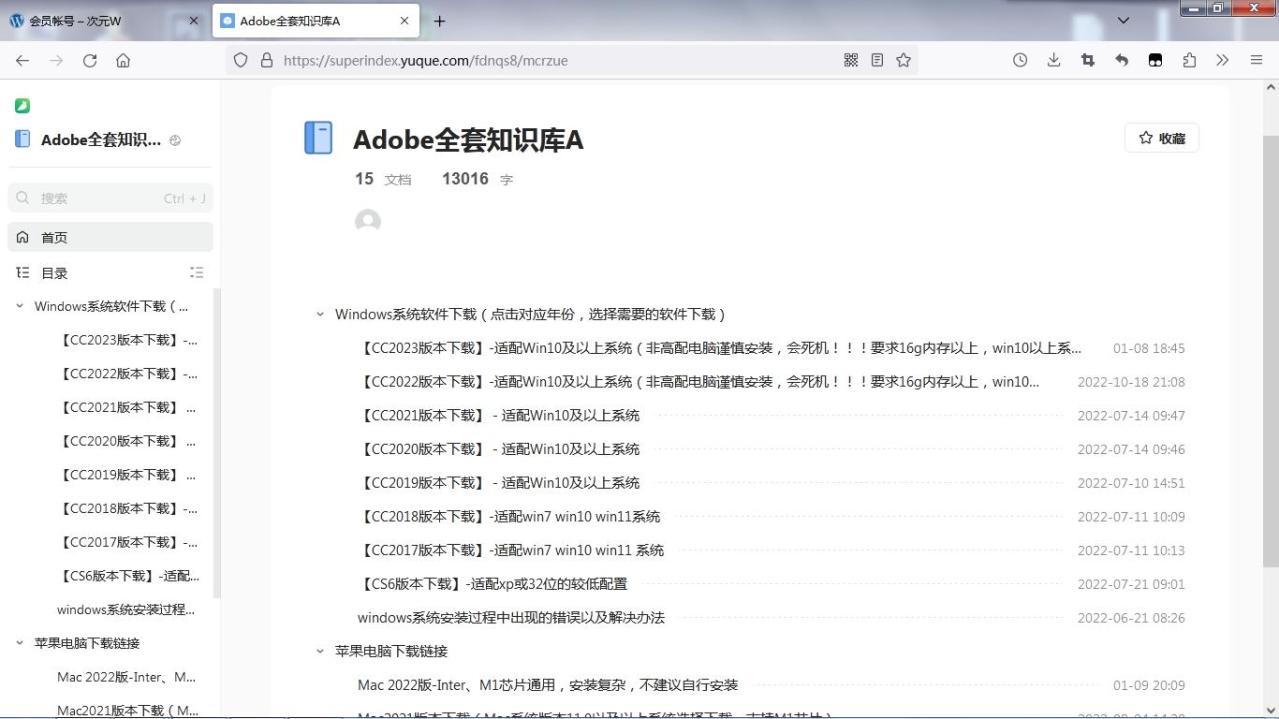This screenshot has height=719, width=1279.
Task: Open the browser hamburger menu
Action: point(1256,60)
